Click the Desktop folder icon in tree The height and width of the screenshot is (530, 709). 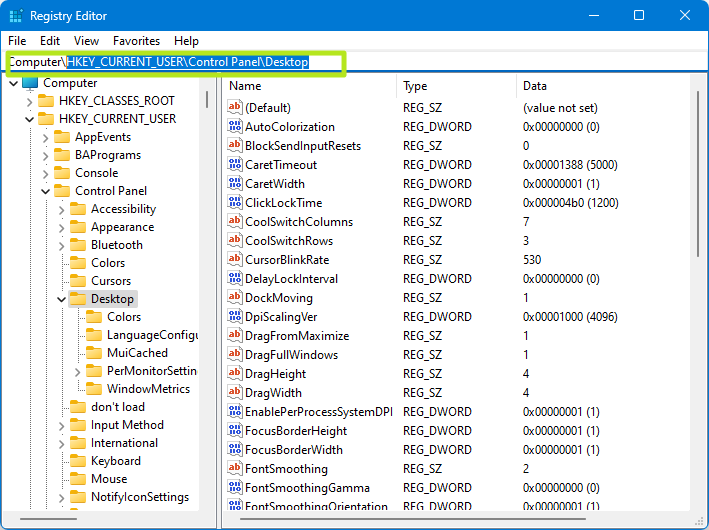click(78, 299)
